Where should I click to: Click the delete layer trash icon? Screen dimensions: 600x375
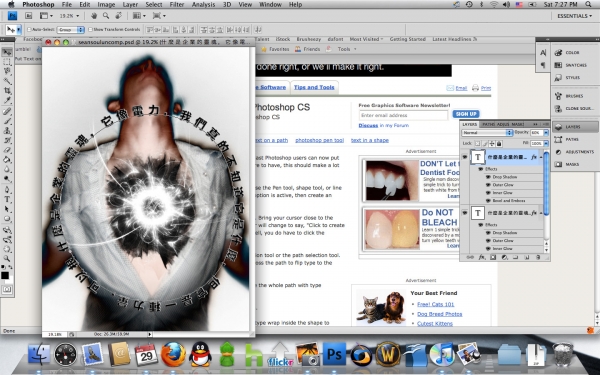[x=538, y=258]
